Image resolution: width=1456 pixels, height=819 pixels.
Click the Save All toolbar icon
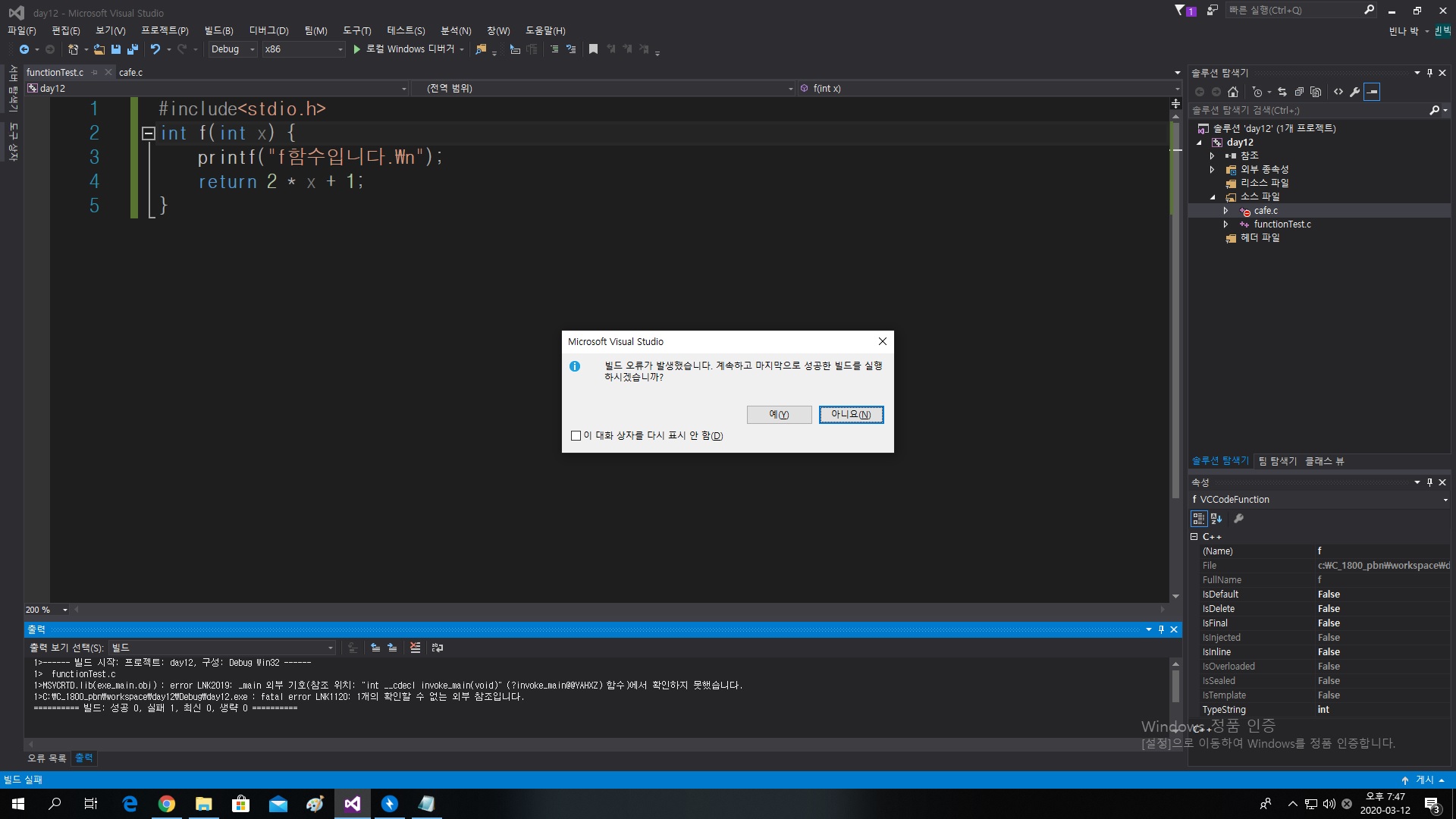(133, 49)
